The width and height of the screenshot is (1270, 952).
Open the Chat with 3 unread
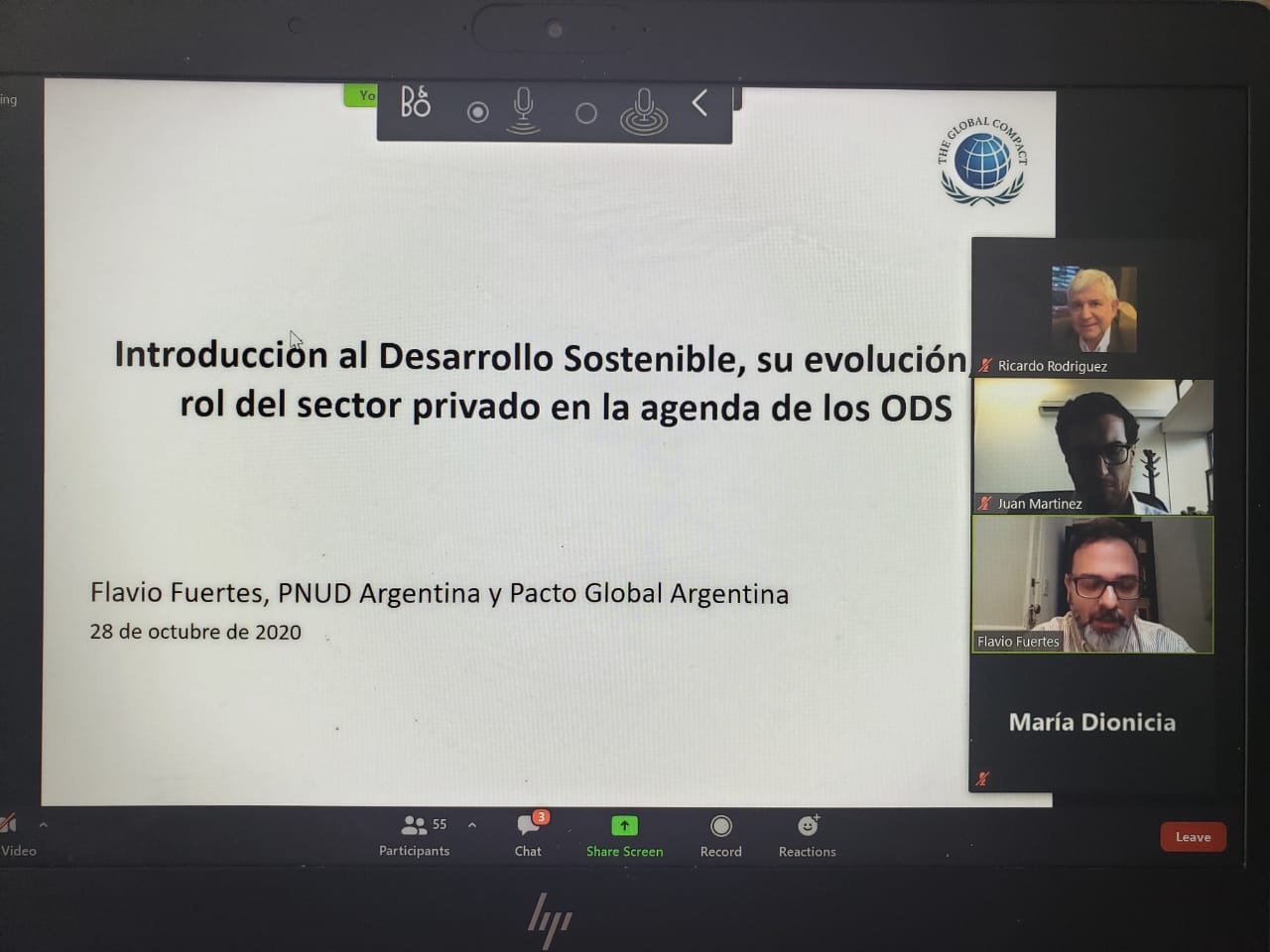click(528, 835)
